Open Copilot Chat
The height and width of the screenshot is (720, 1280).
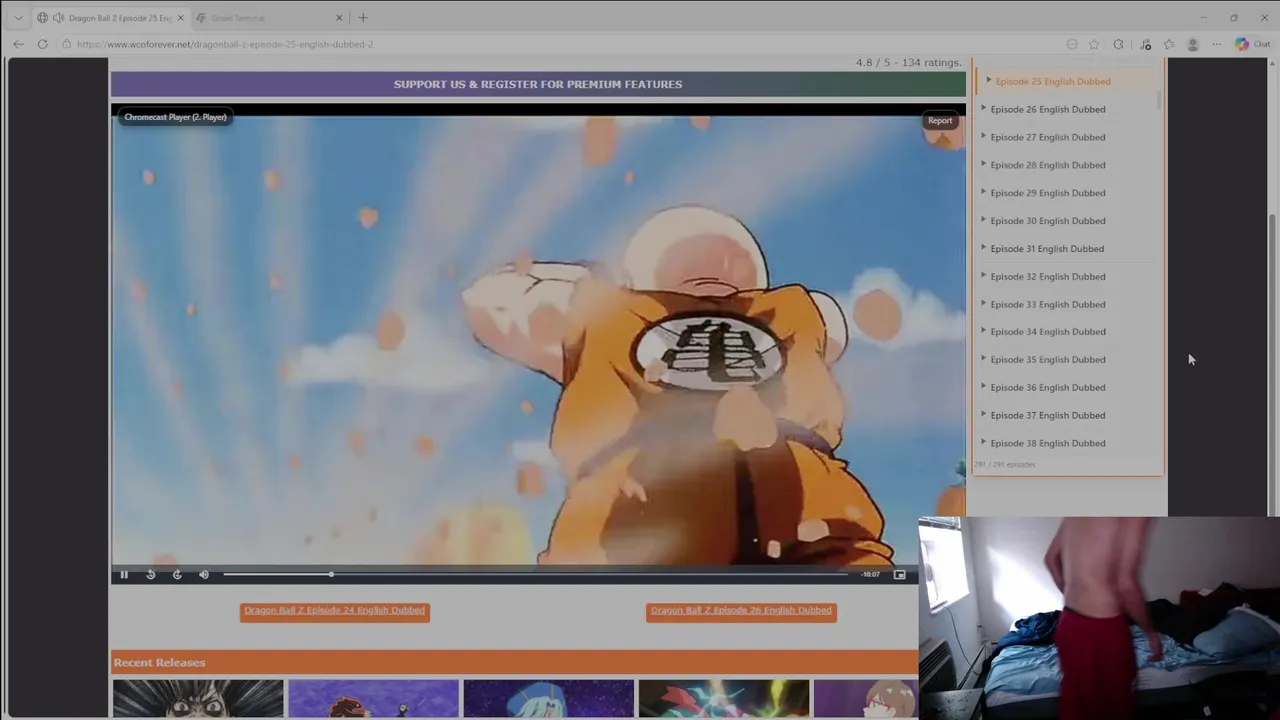[x=1253, y=44]
